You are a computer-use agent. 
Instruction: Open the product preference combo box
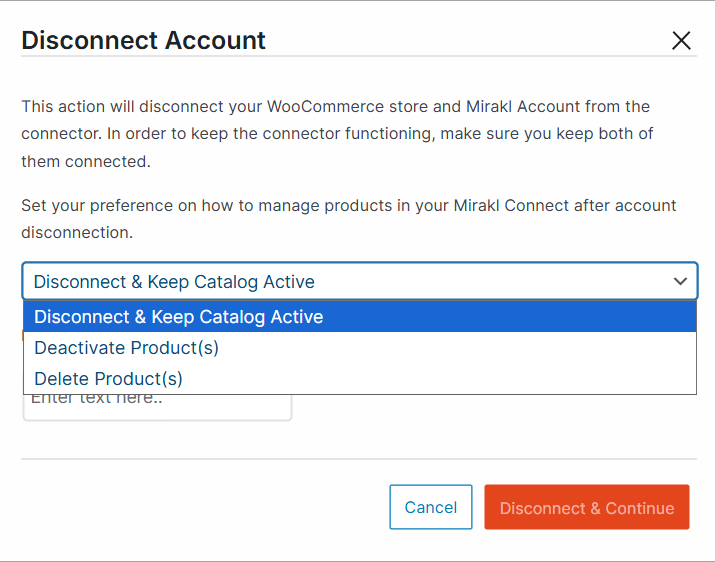[x=359, y=282]
